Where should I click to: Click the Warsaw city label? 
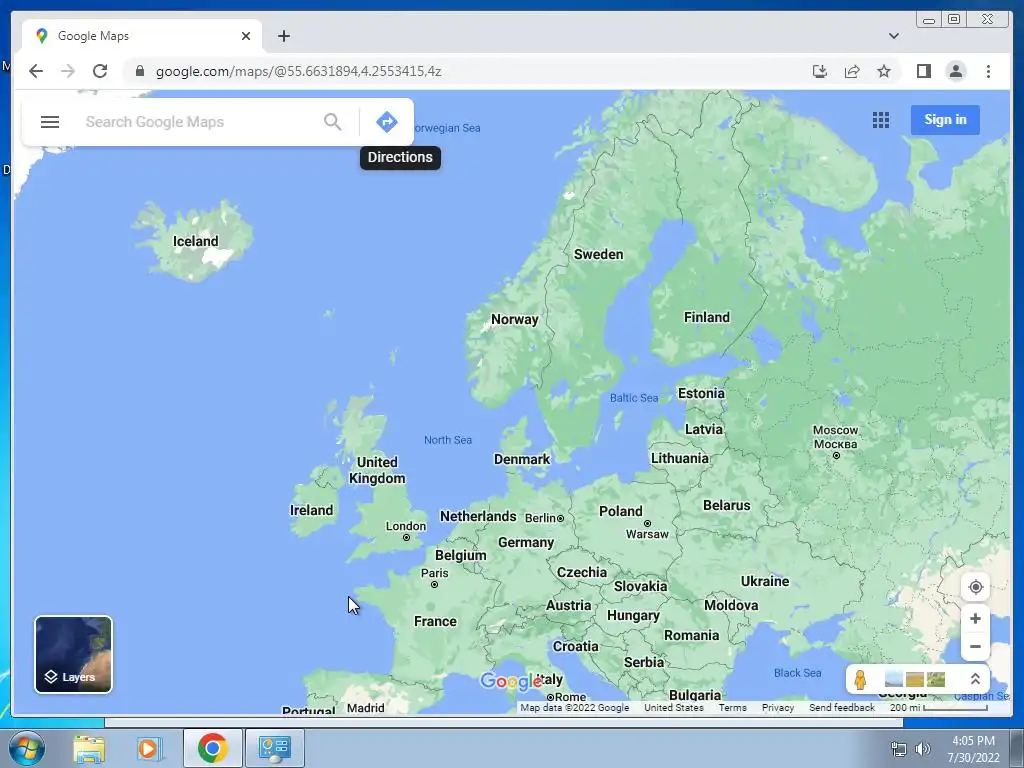[647, 534]
